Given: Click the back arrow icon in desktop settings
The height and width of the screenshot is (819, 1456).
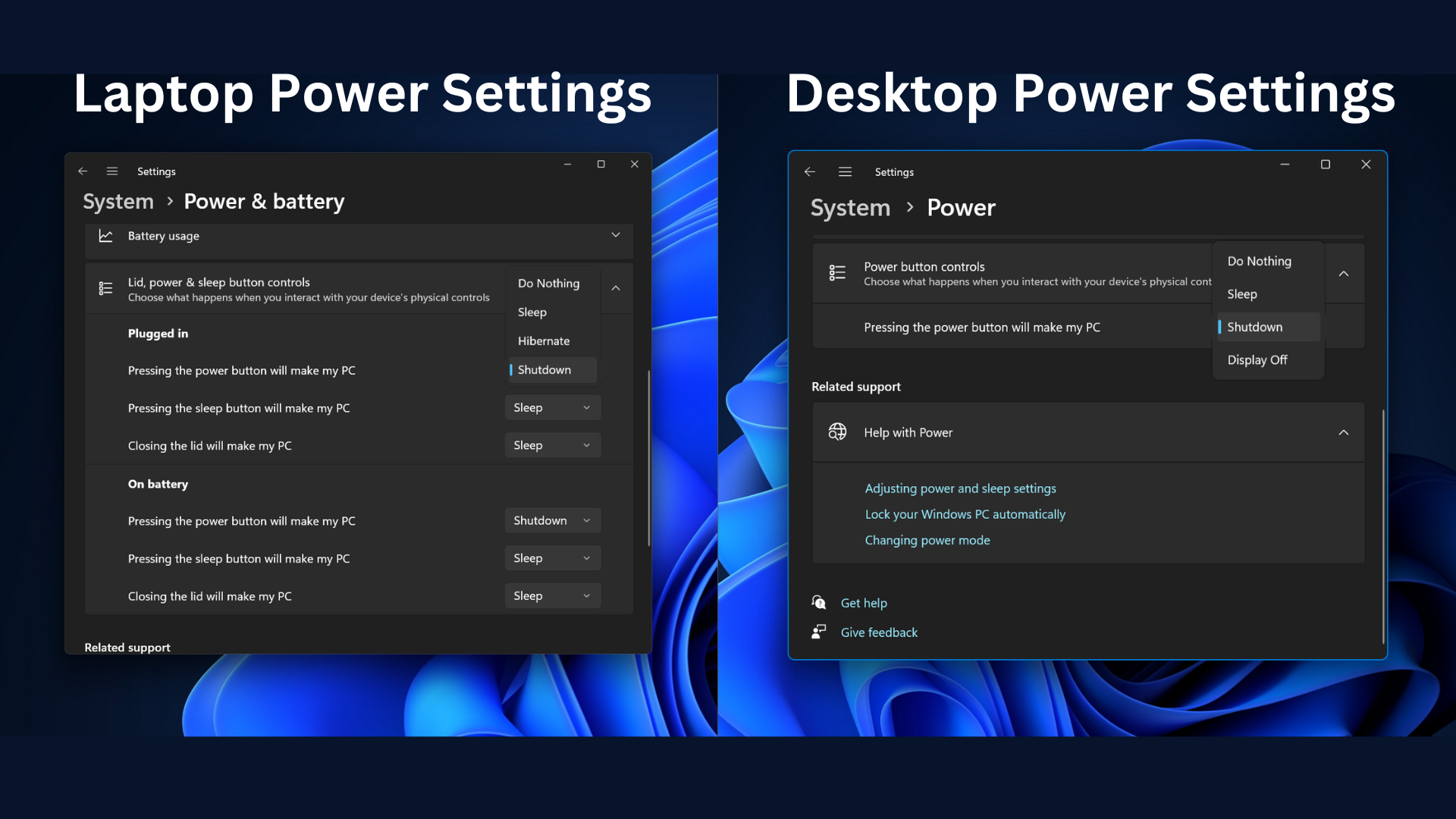Looking at the screenshot, I should tap(810, 171).
